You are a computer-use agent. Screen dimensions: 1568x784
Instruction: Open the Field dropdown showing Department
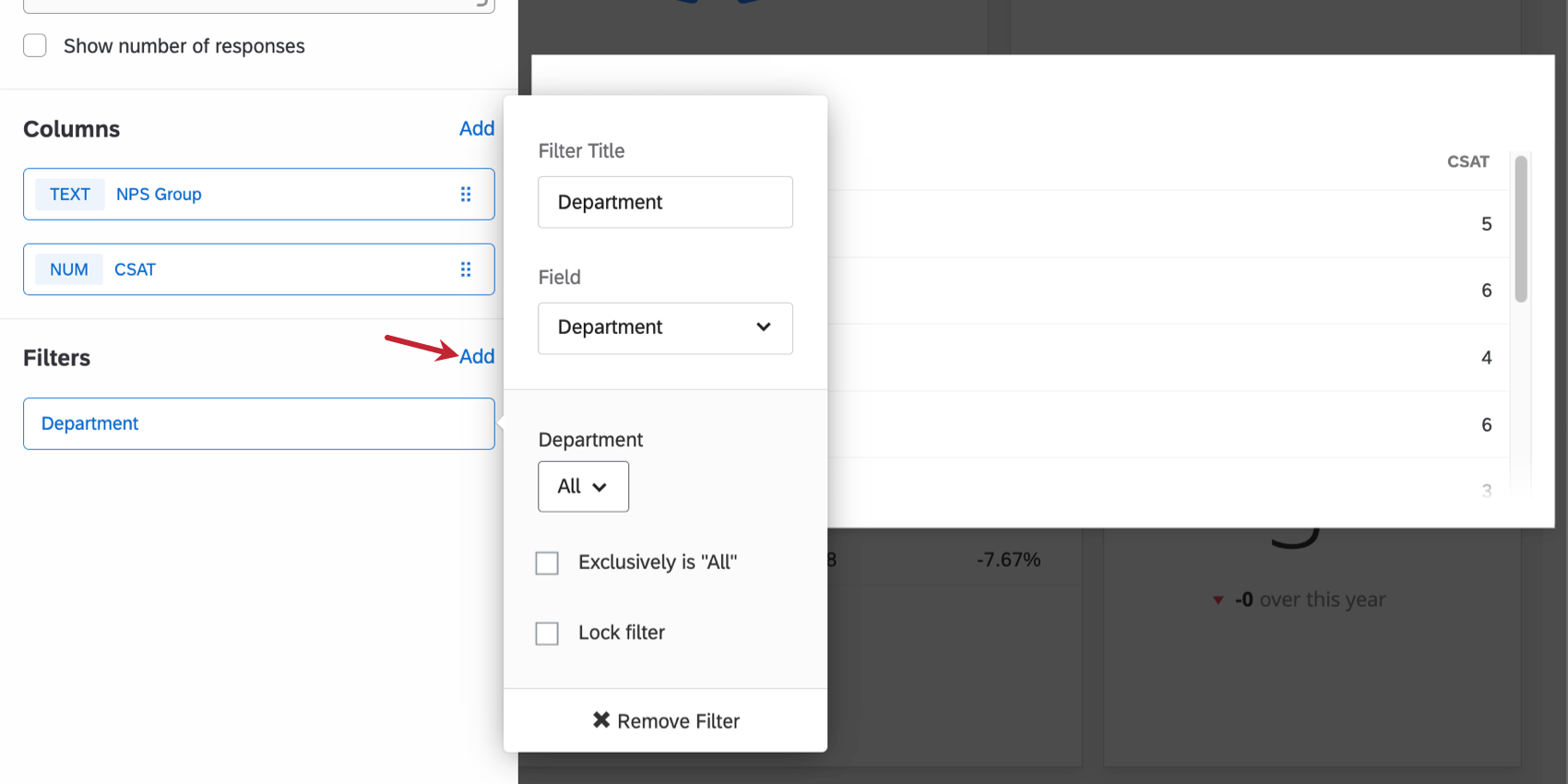pos(664,328)
